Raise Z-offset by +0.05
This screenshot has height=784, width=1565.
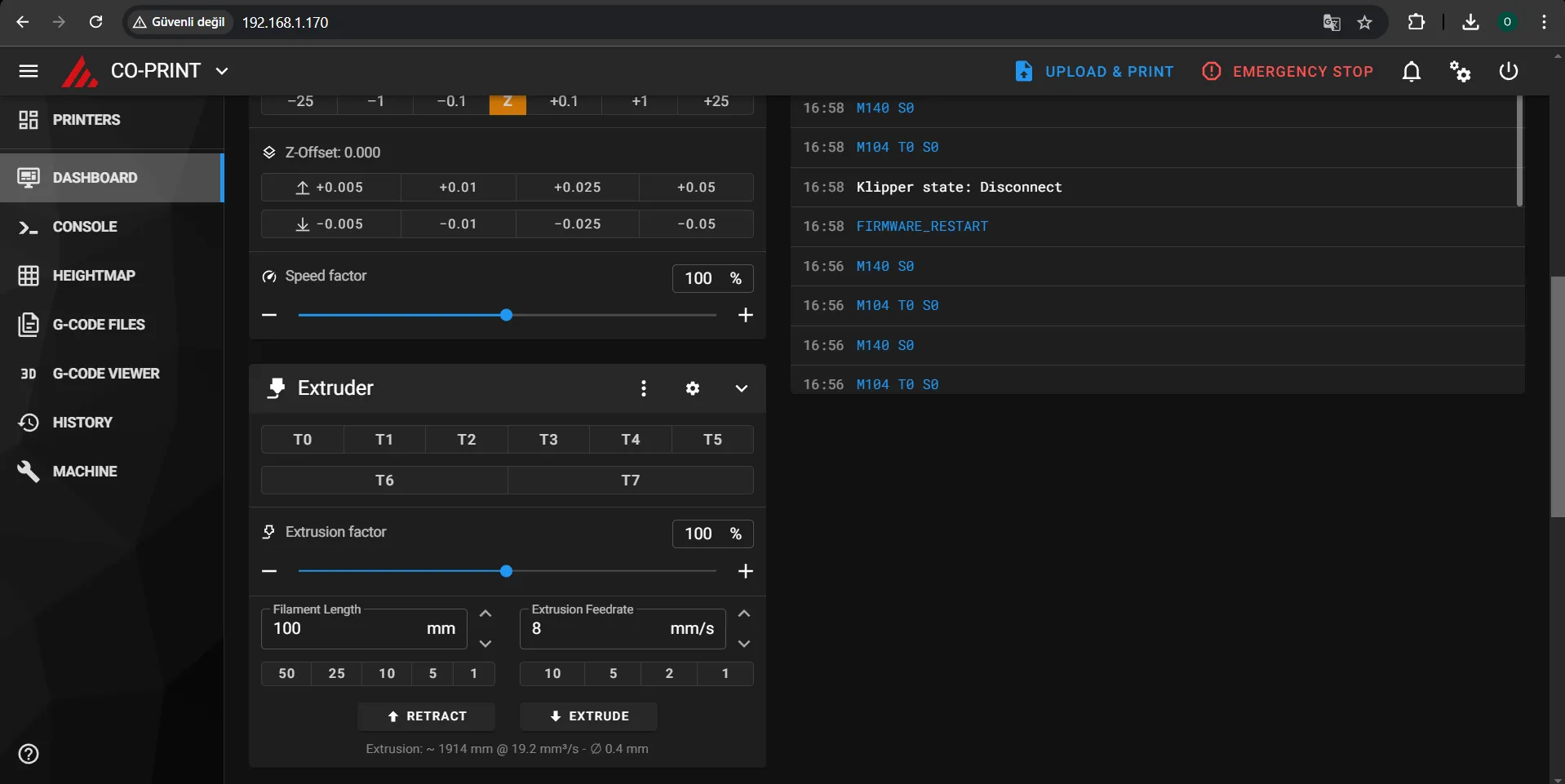coord(696,187)
